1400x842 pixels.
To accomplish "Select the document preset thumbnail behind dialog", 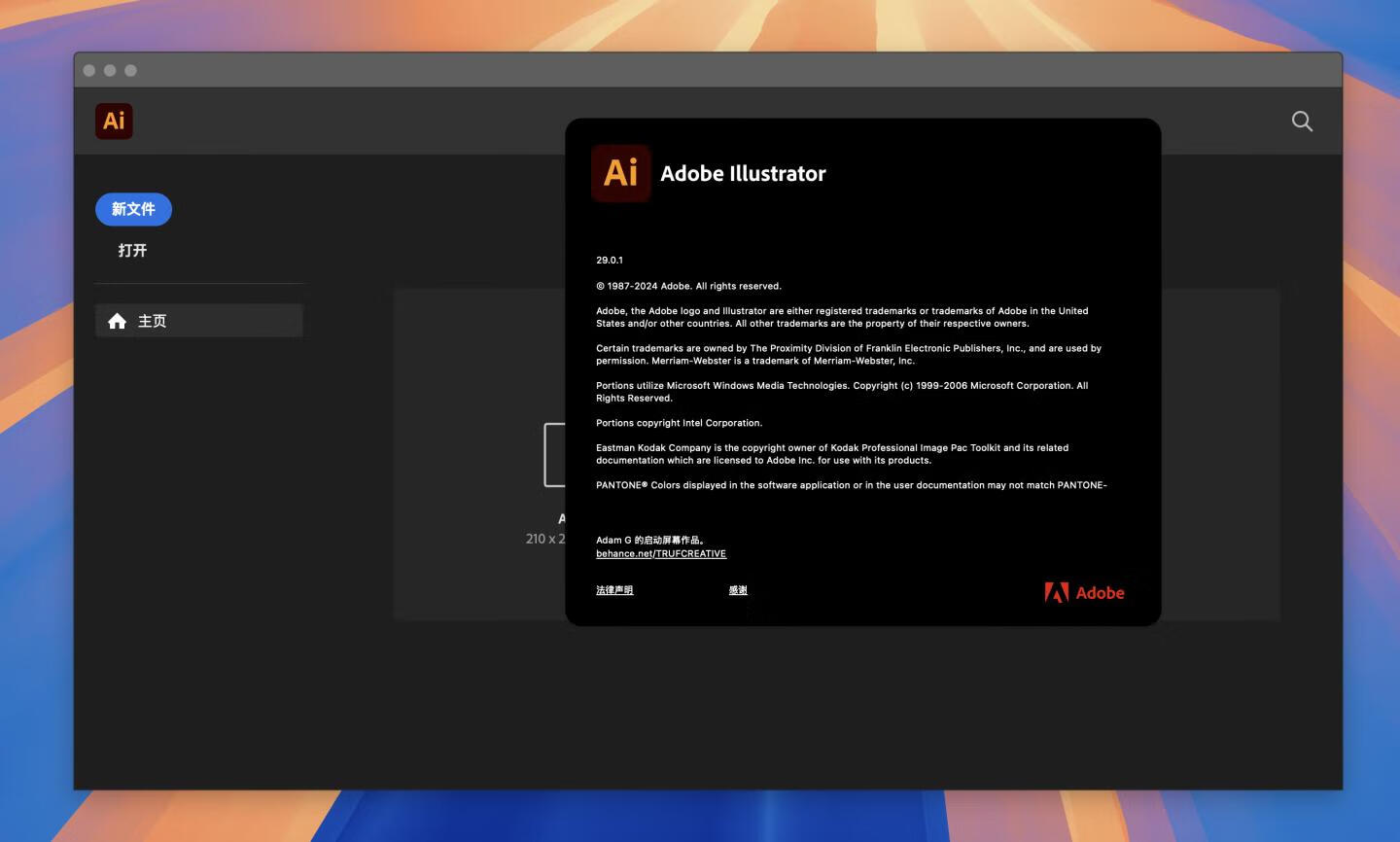I will pyautogui.click(x=554, y=455).
